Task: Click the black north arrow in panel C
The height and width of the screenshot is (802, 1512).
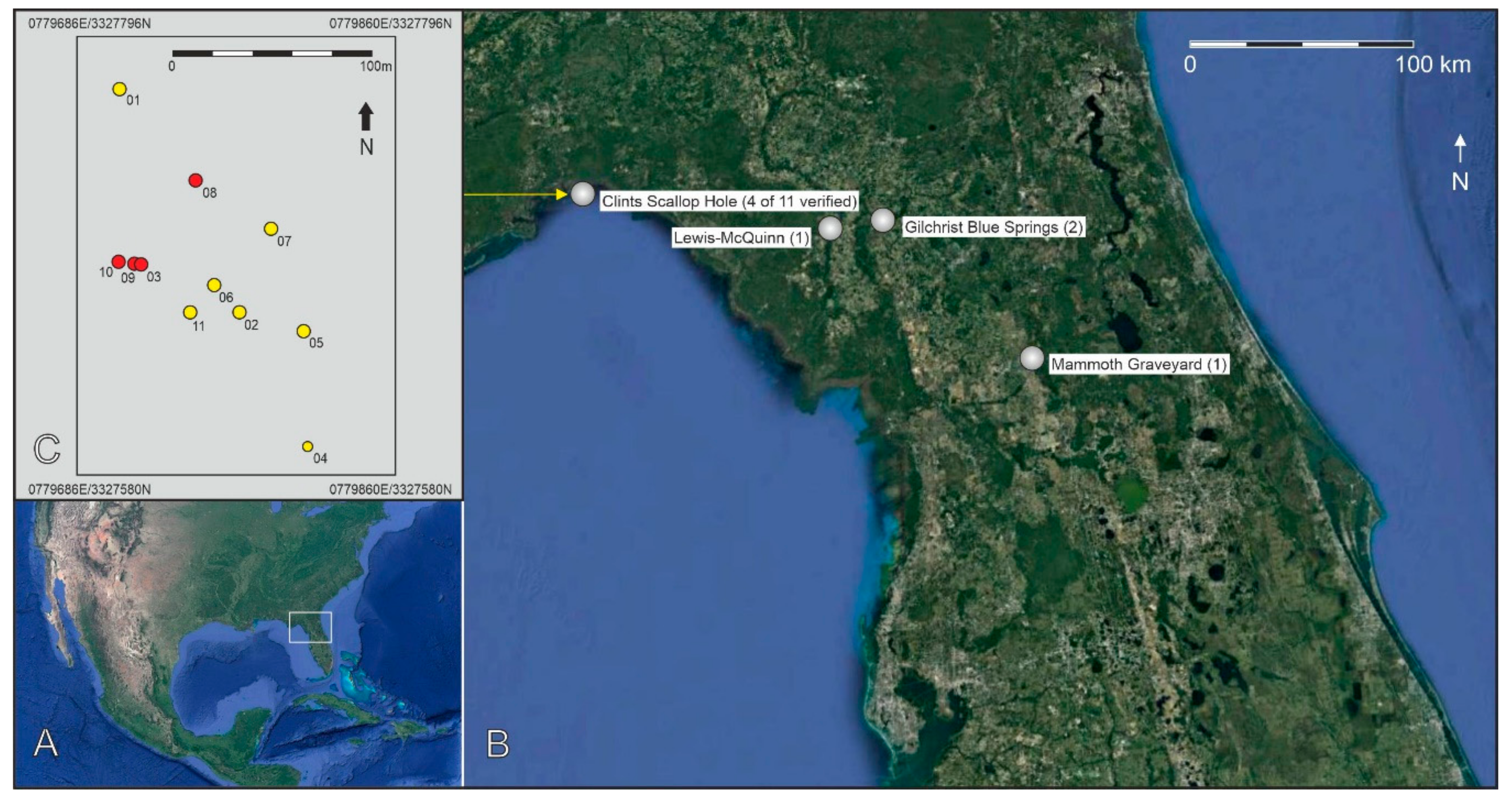Action: coord(366,116)
